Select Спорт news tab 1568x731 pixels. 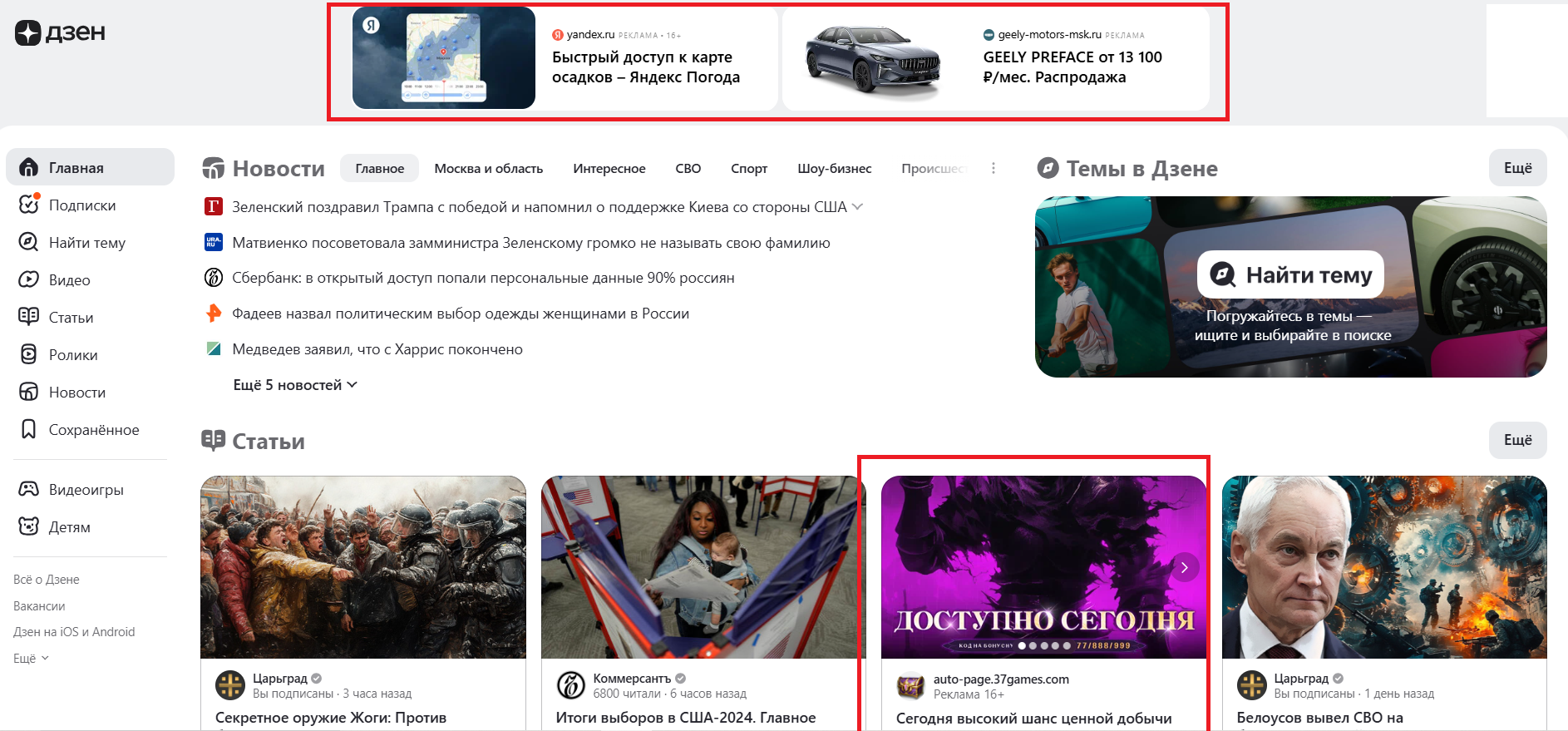coord(749,168)
